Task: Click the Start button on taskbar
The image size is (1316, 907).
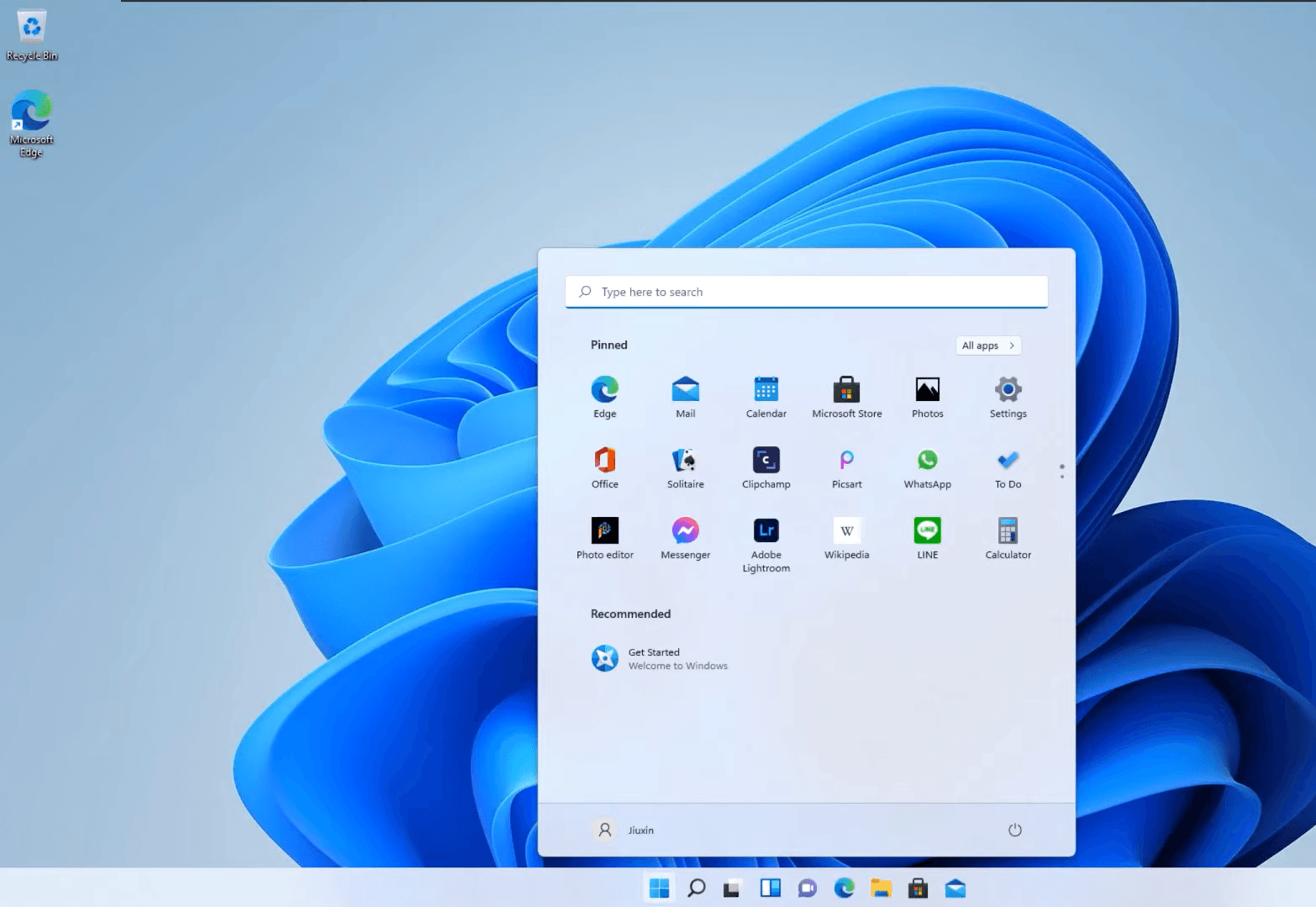Action: pos(660,888)
